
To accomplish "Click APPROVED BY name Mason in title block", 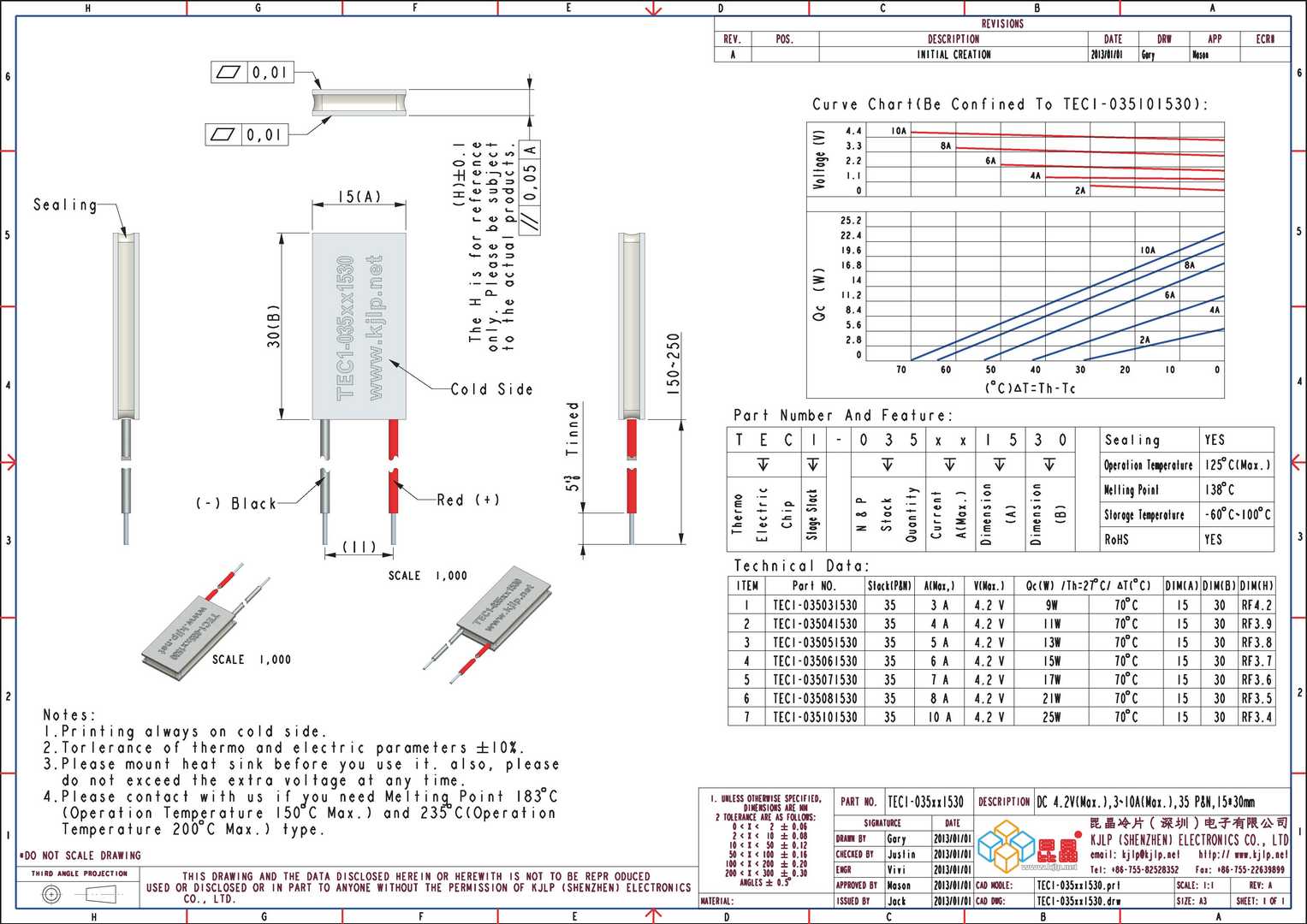I will pyautogui.click(x=899, y=885).
